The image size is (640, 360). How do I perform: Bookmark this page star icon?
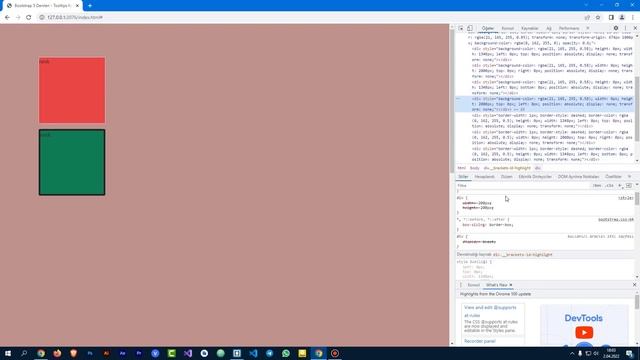pos(598,17)
